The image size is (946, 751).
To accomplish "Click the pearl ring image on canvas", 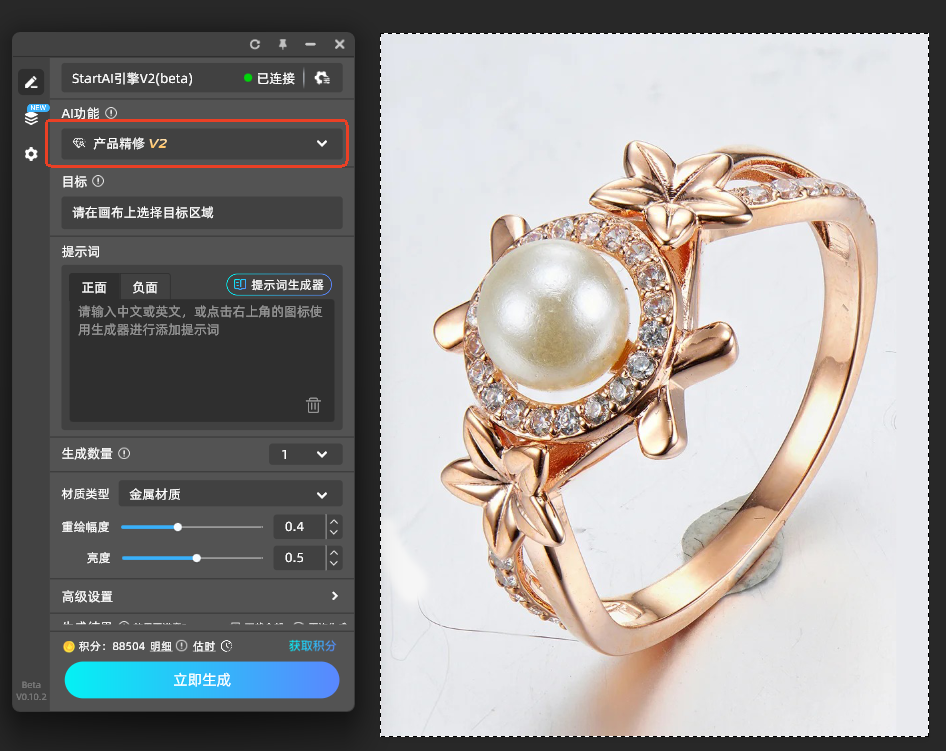I will point(654,385).
